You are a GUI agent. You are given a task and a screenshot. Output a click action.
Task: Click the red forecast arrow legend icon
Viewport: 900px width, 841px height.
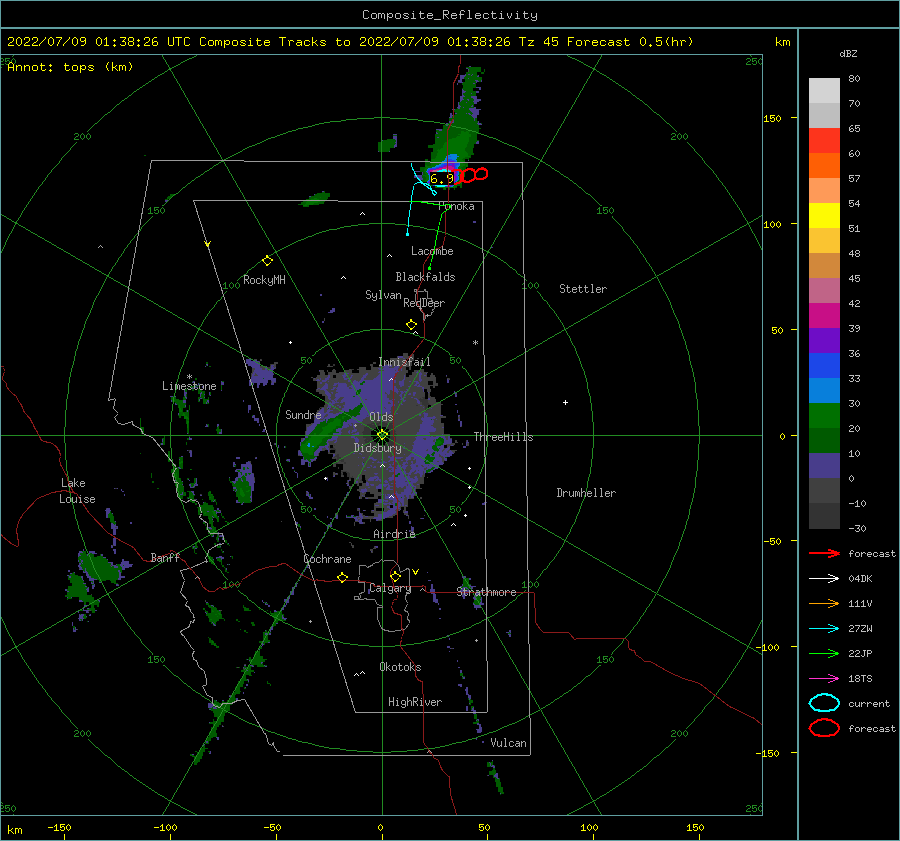click(x=824, y=553)
